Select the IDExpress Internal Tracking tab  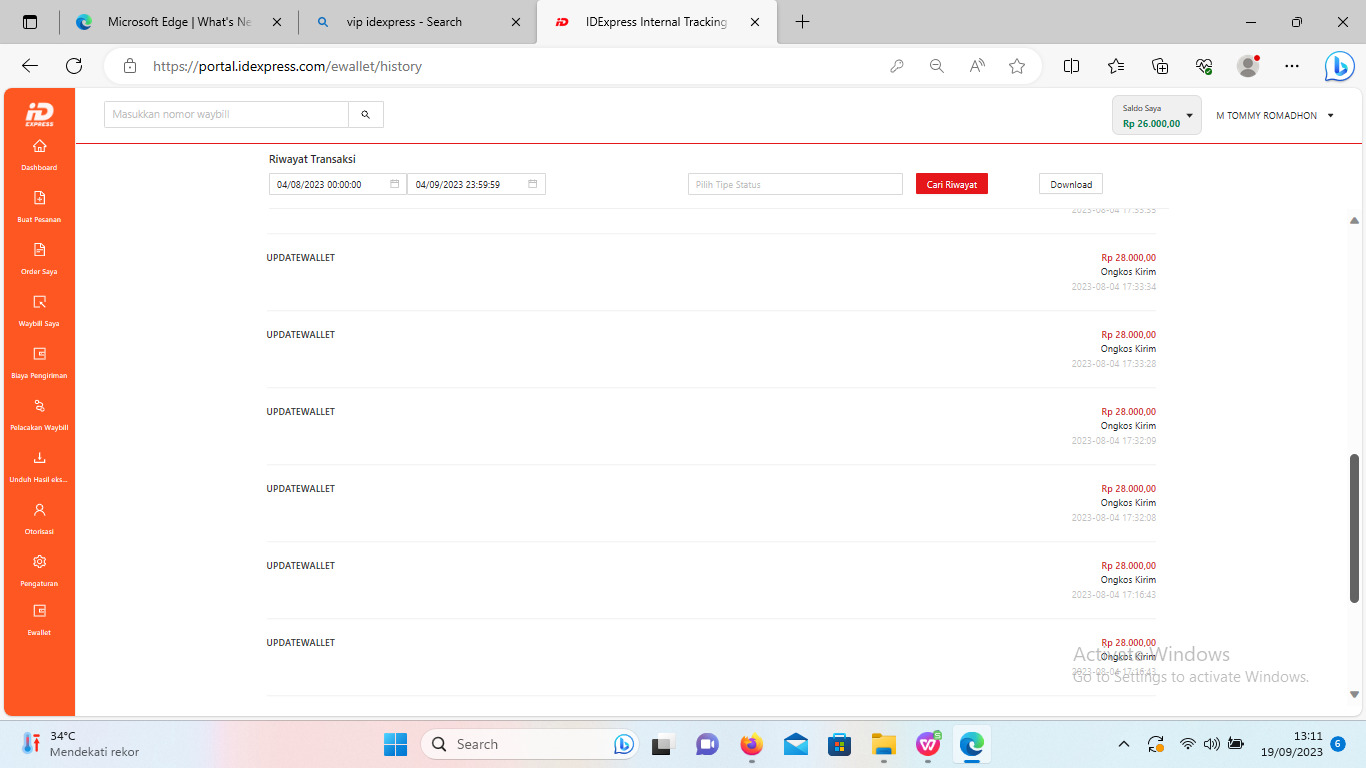657,22
